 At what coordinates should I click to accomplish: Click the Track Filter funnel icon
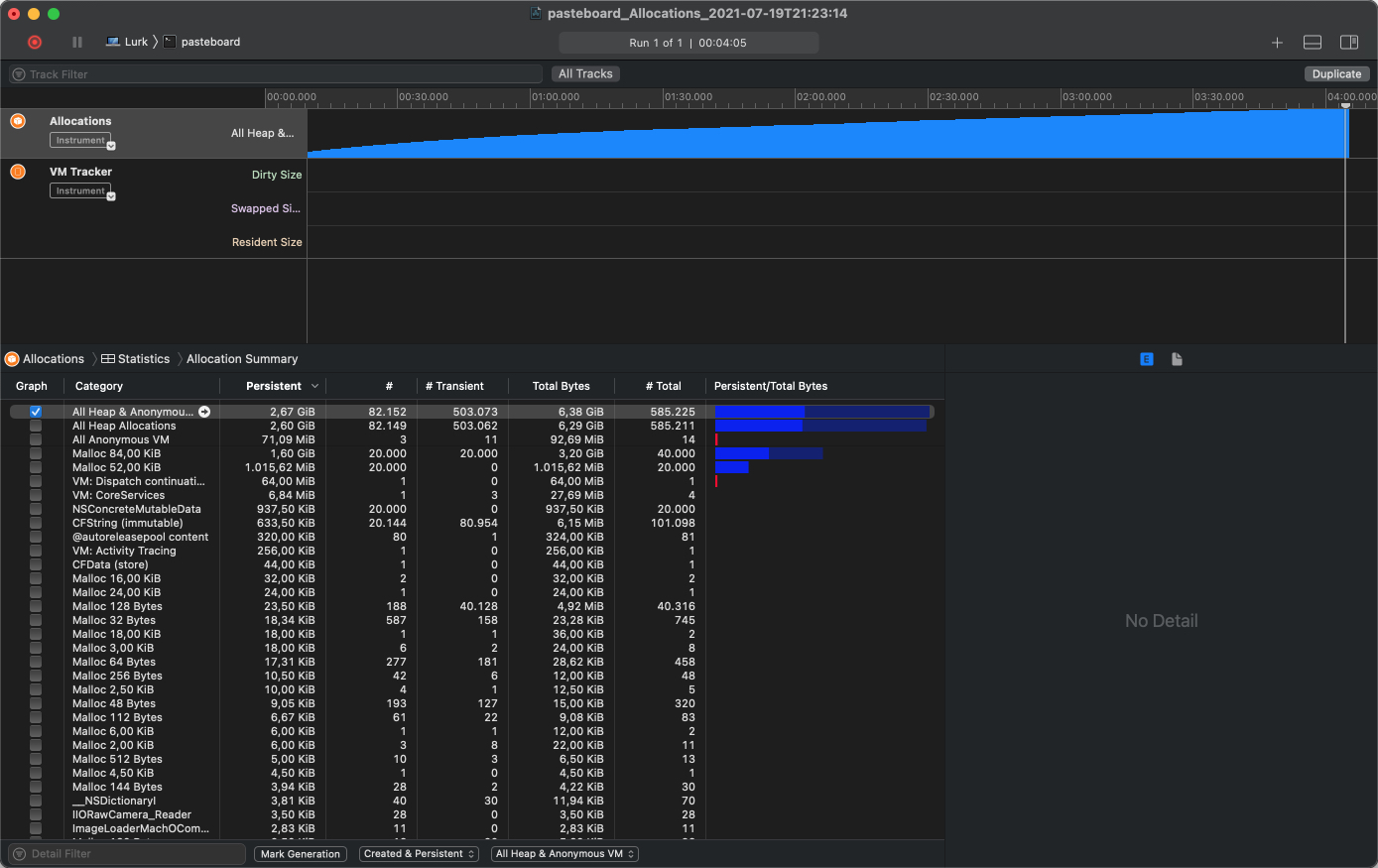(x=18, y=74)
